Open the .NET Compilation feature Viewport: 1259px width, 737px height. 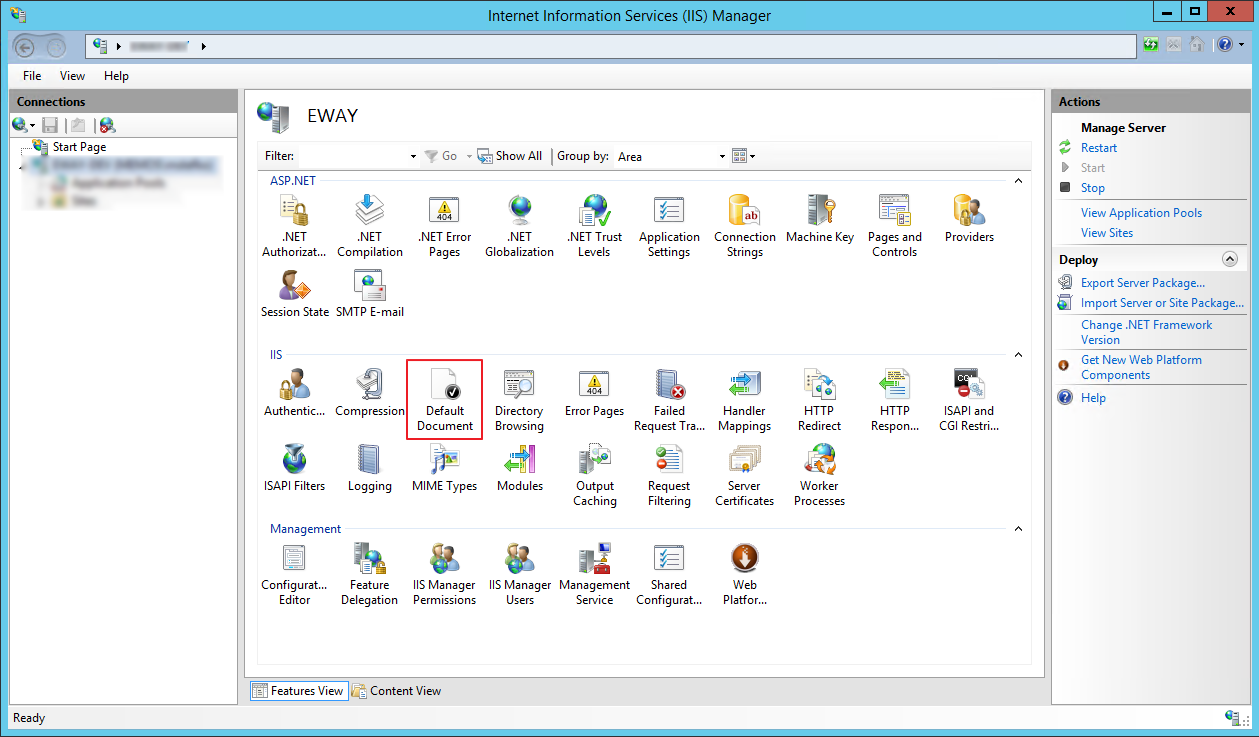[370, 226]
